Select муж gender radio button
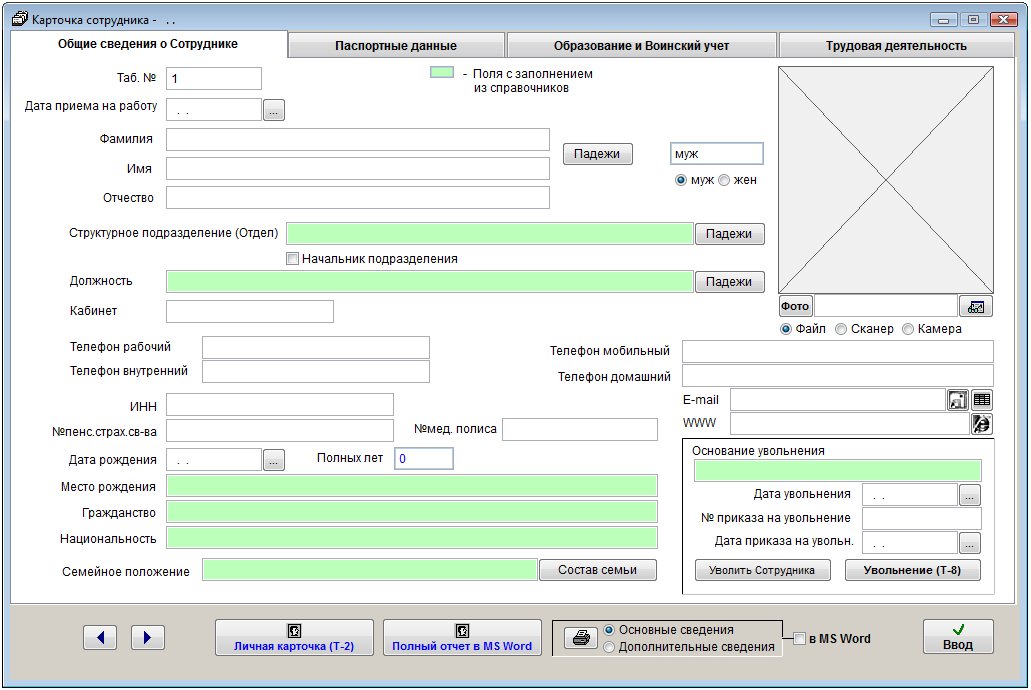Screen dimensions: 1031x690 [x=681, y=180]
